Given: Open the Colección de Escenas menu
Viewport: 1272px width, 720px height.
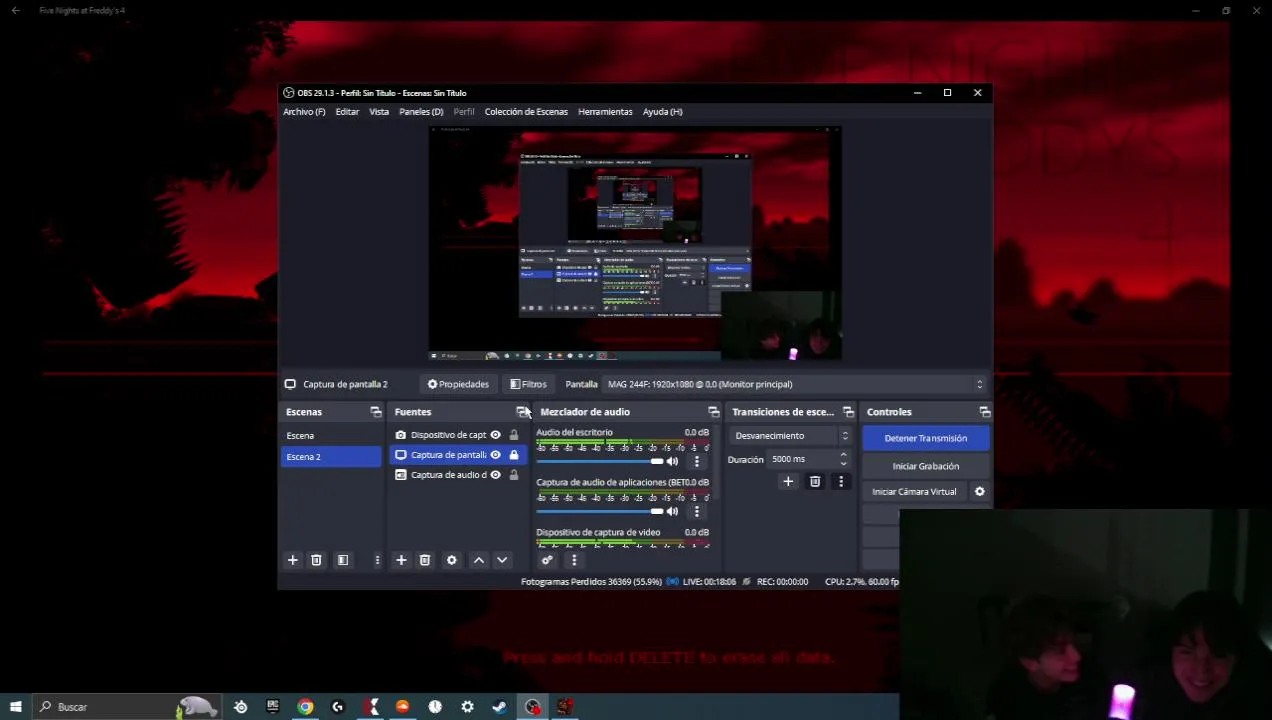Looking at the screenshot, I should [526, 112].
